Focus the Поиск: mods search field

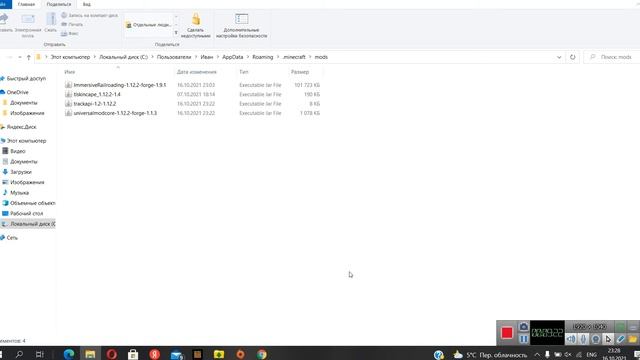coord(611,57)
